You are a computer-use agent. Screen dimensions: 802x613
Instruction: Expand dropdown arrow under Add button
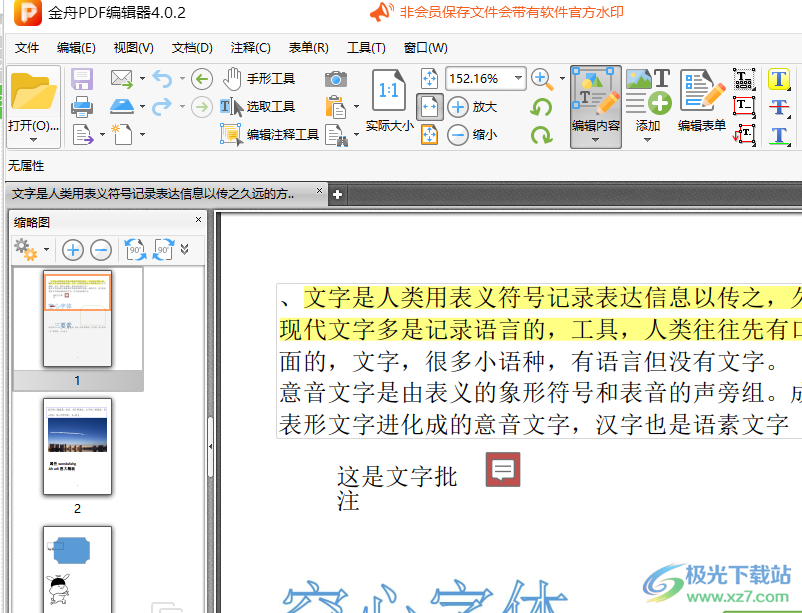coord(648,140)
